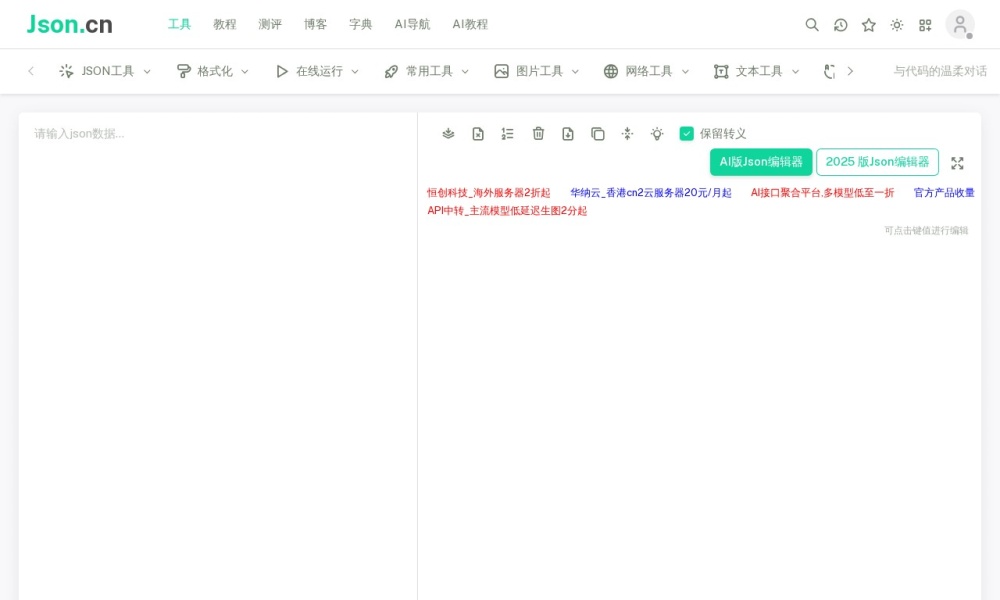Click the 2025 版Json编辑器 button
Image resolution: width=1000 pixels, height=600 pixels.
878,162
